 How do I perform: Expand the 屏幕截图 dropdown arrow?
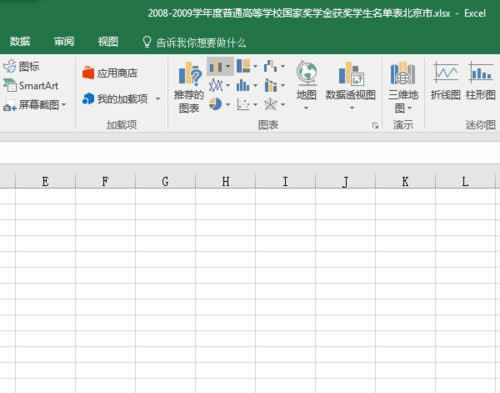(x=64, y=105)
